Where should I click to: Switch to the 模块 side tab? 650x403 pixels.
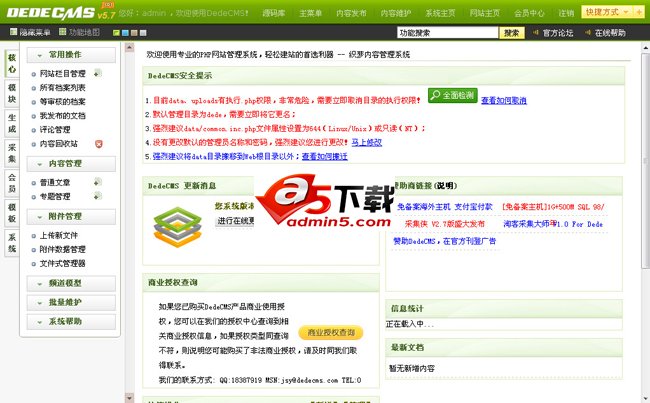[x=12, y=93]
